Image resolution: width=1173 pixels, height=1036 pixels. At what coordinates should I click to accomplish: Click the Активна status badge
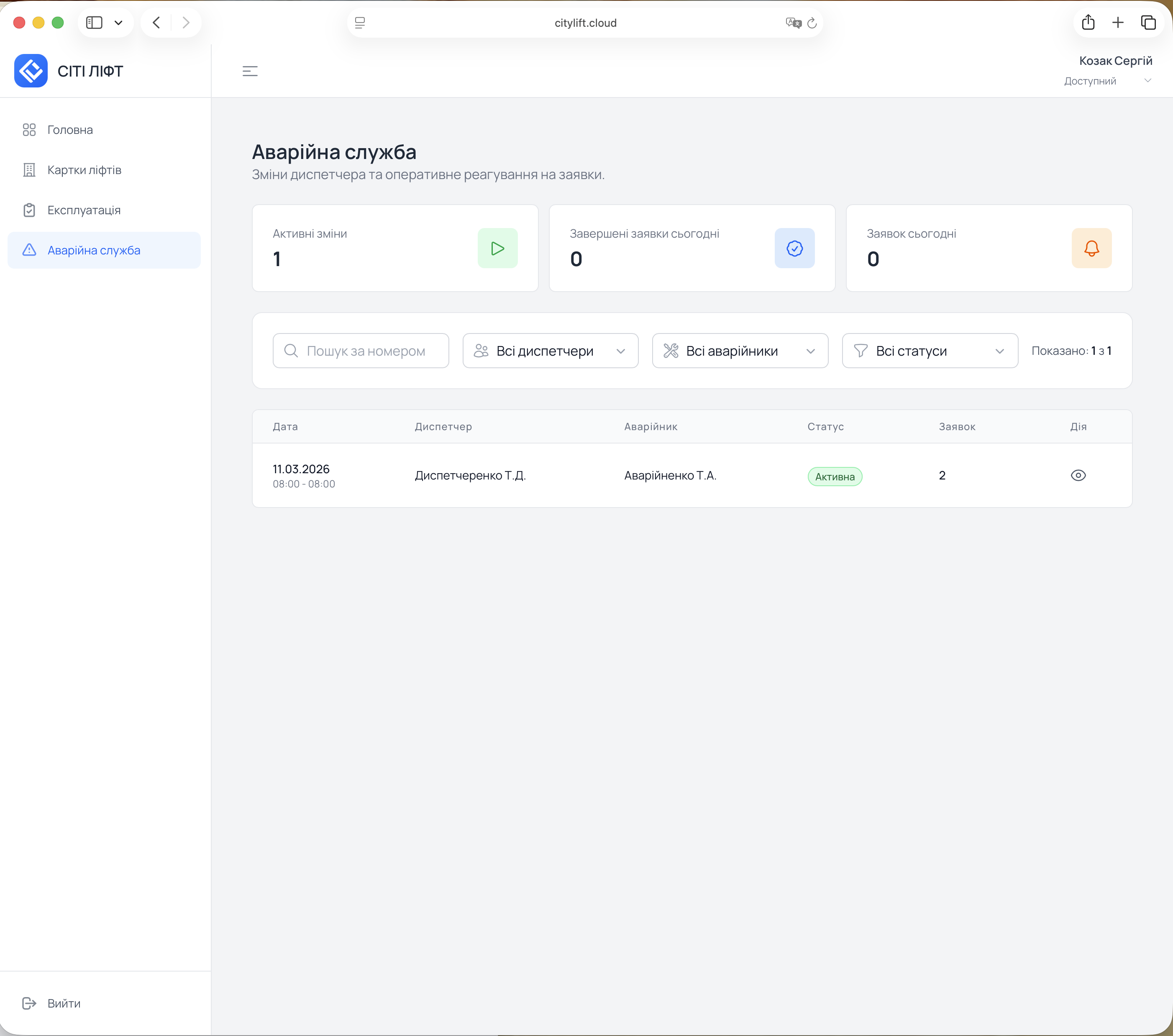pyautogui.click(x=835, y=477)
